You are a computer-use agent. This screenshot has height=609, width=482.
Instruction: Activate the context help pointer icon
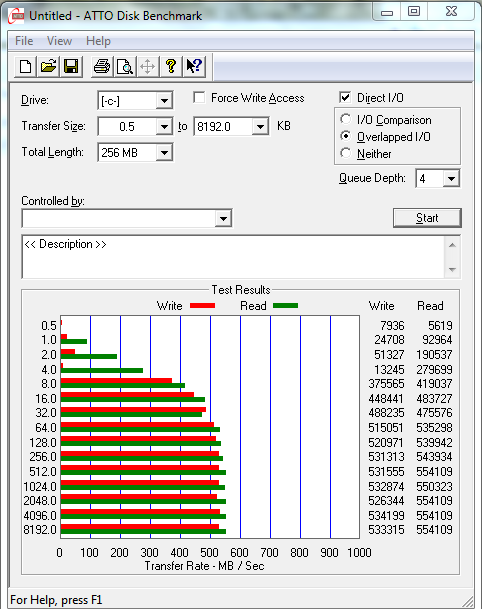coord(194,66)
